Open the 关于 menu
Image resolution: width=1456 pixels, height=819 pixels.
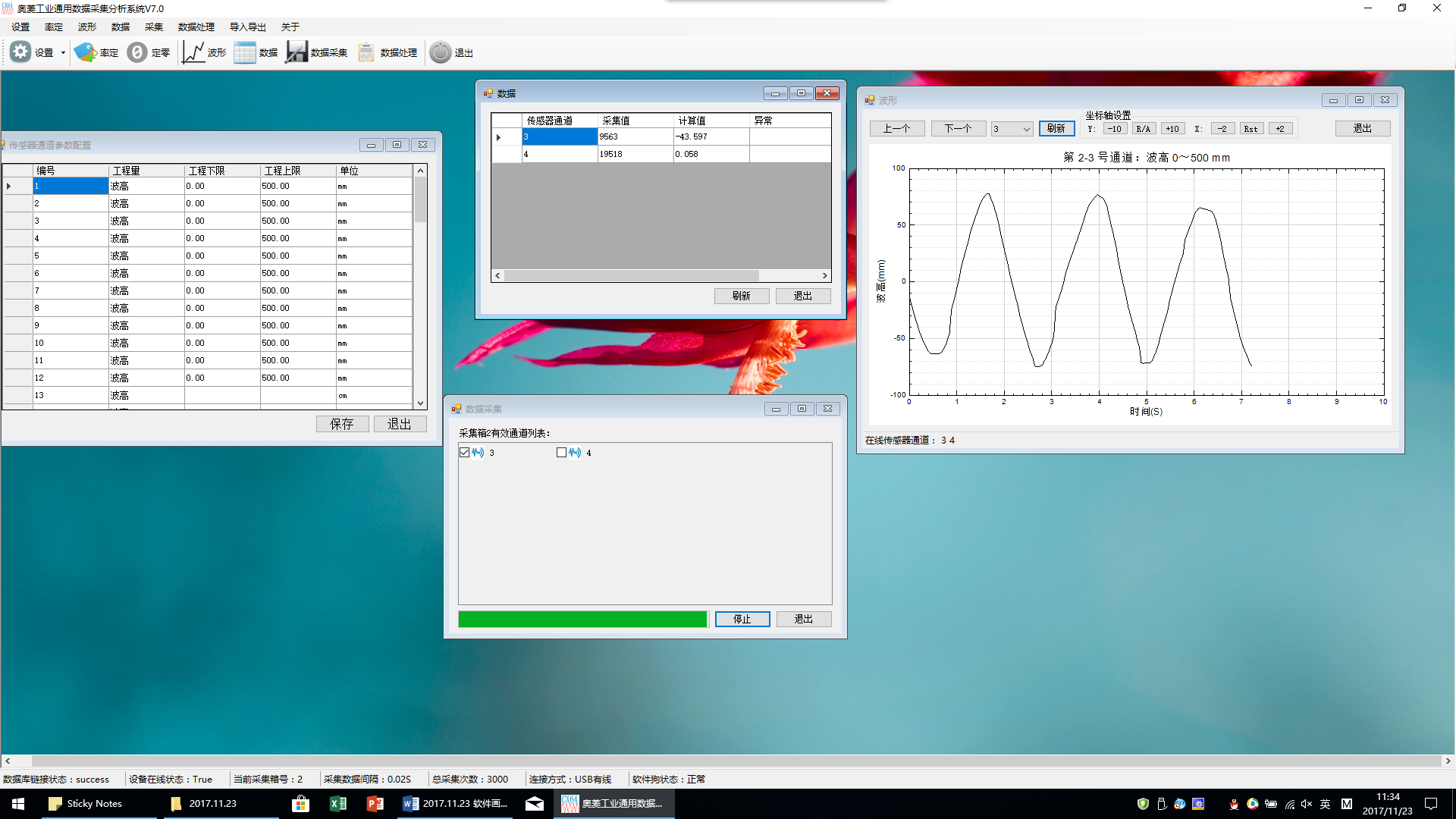[x=290, y=27]
